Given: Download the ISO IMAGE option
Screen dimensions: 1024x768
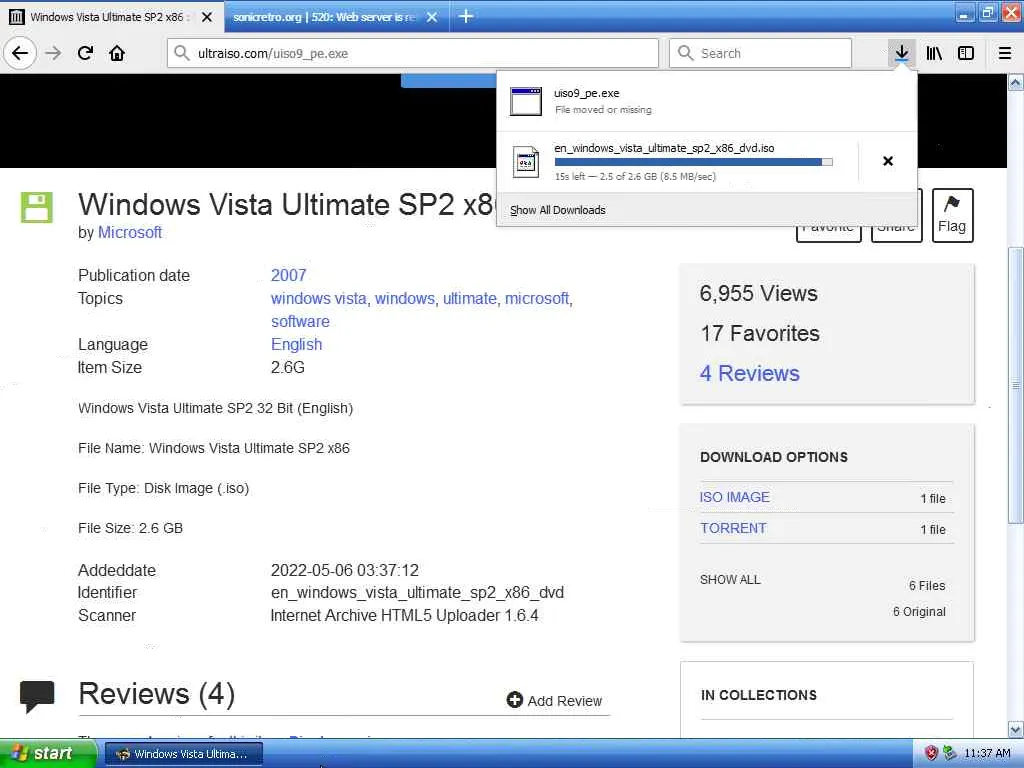Looking at the screenshot, I should pos(735,497).
